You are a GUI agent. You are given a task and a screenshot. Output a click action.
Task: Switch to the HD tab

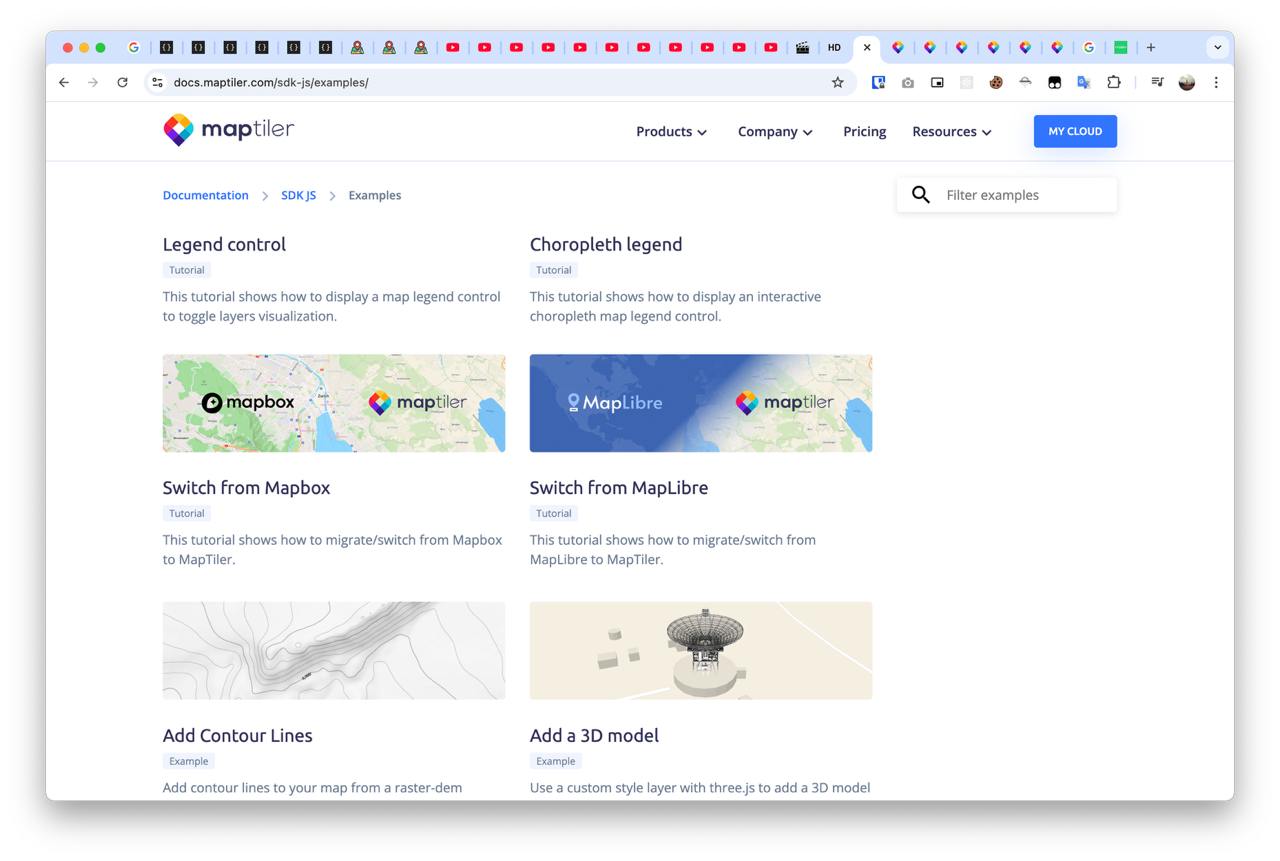pos(834,47)
